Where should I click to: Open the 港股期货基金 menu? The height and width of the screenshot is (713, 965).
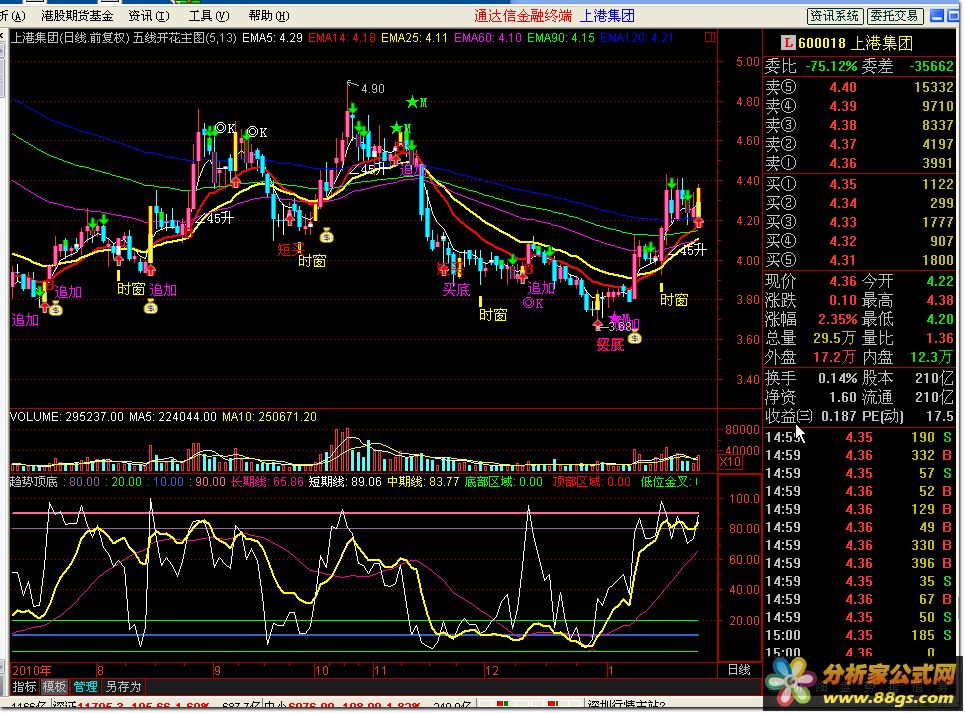(x=77, y=16)
